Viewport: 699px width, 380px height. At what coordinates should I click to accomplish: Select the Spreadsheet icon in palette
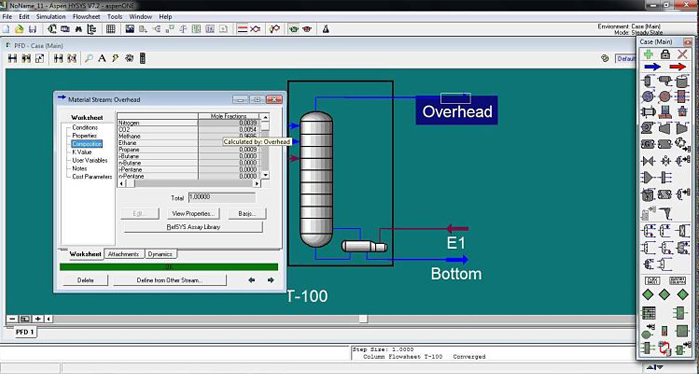tap(648, 313)
